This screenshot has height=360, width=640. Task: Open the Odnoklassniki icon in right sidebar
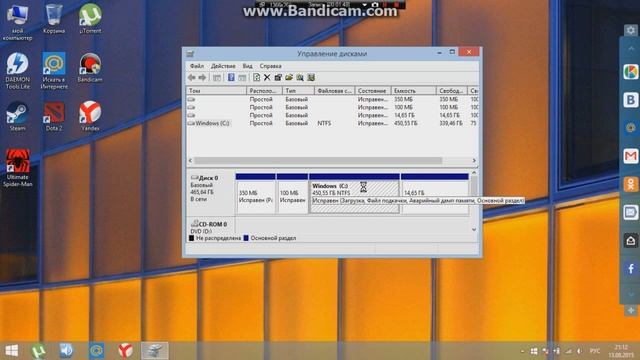click(x=631, y=184)
